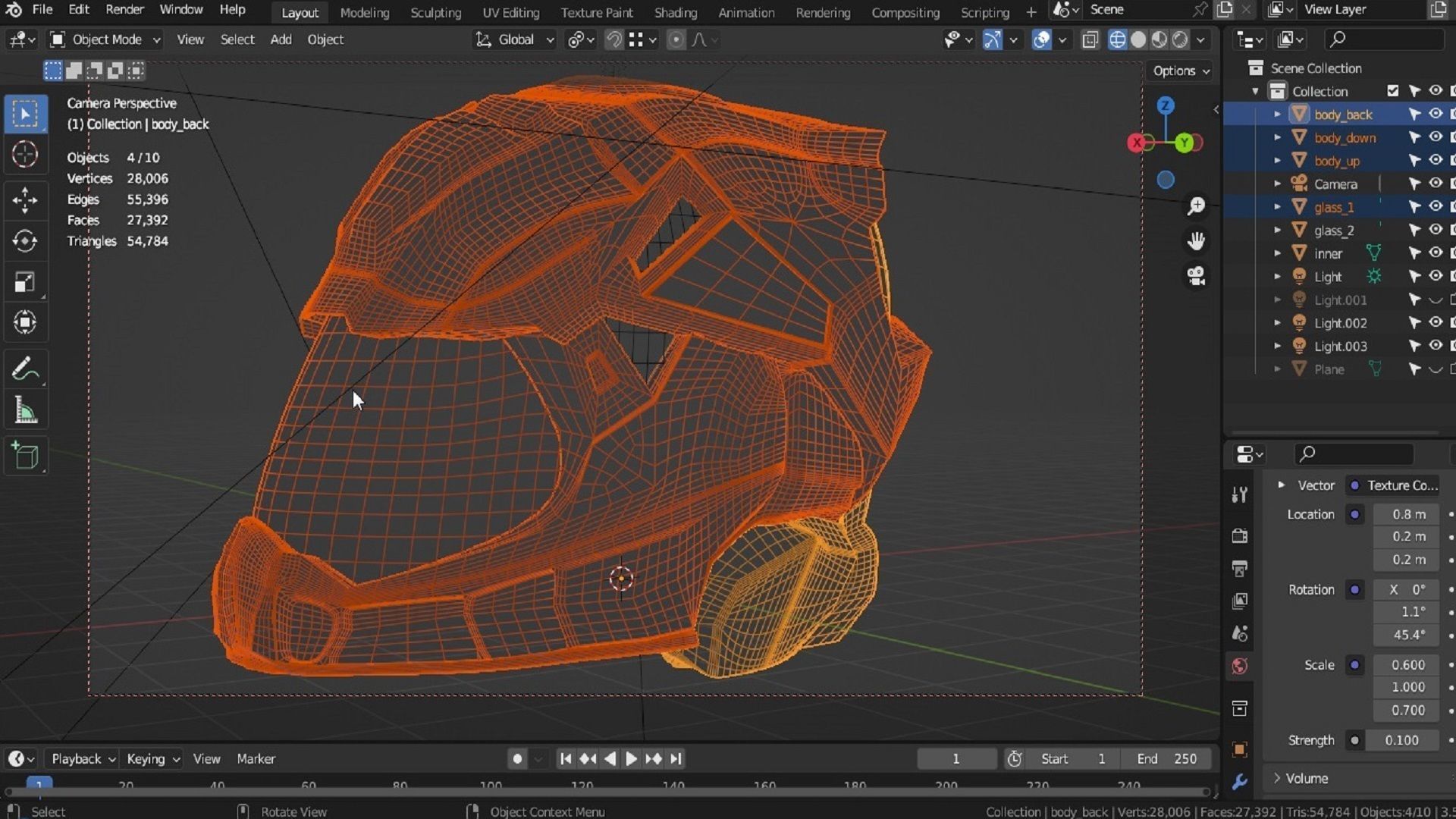Switch to material preview shading
This screenshot has width=1456, height=819.
(1159, 39)
